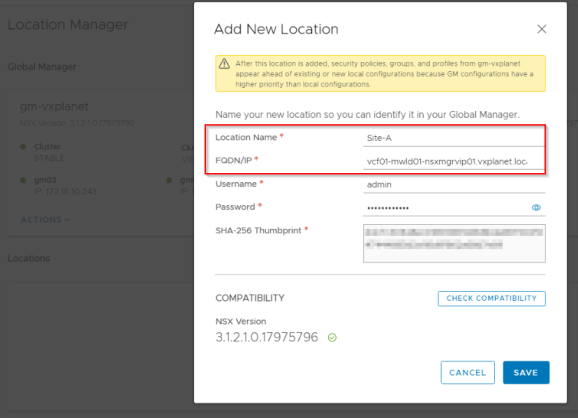This screenshot has width=578, height=418.
Task: Click the green gm03 node status dot
Action: [x=23, y=180]
